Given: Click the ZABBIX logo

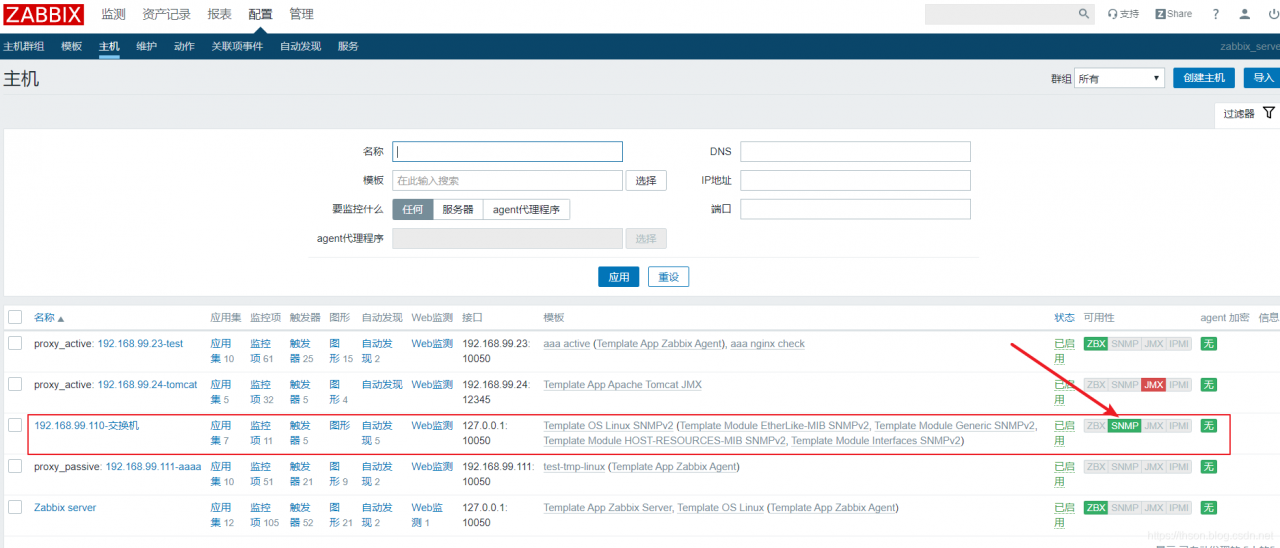Looking at the screenshot, I should click(44, 14).
